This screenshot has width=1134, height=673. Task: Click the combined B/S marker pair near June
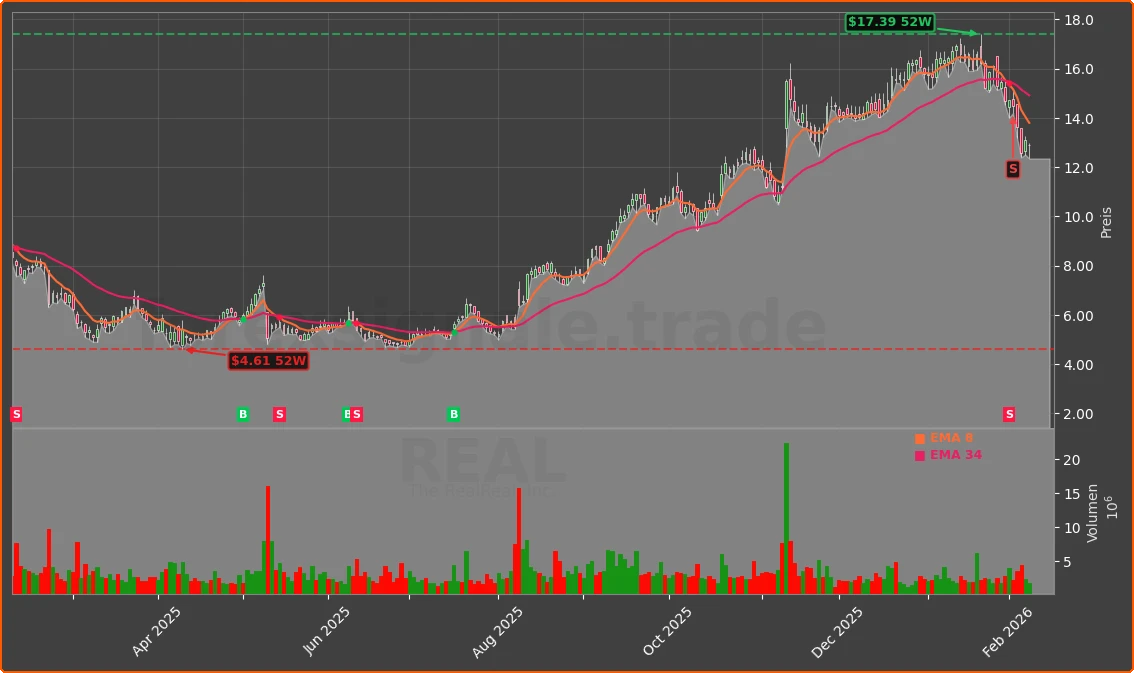tap(351, 413)
